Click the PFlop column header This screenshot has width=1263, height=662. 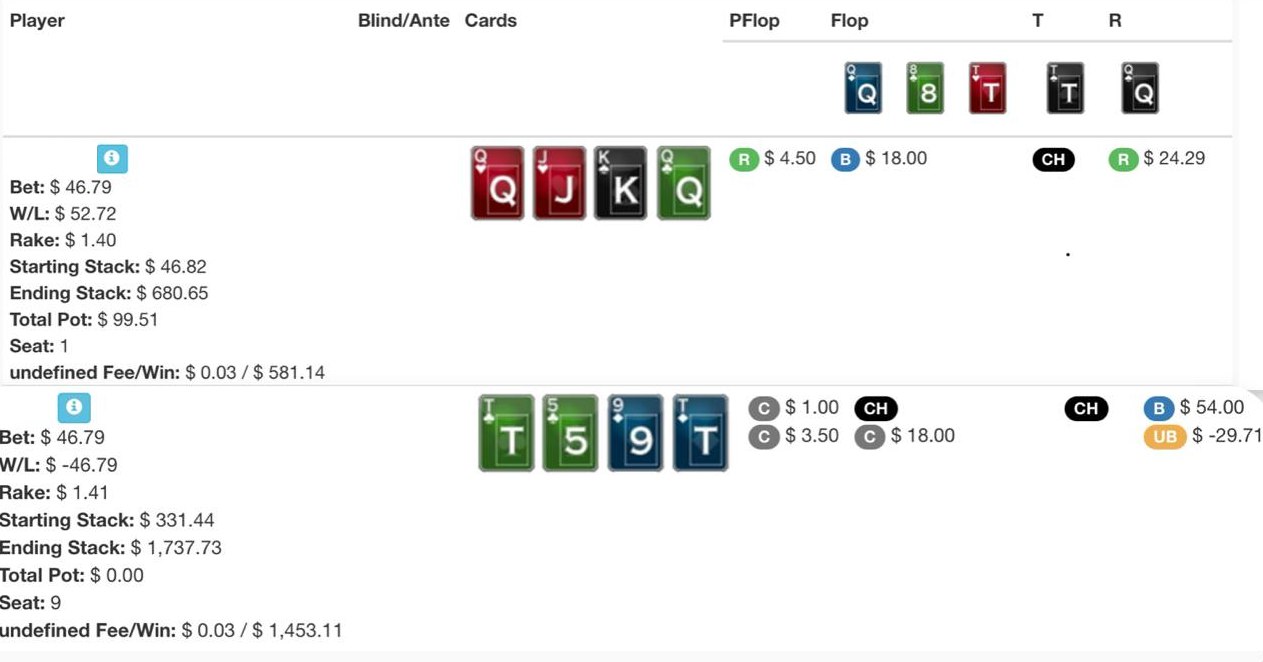coord(754,21)
